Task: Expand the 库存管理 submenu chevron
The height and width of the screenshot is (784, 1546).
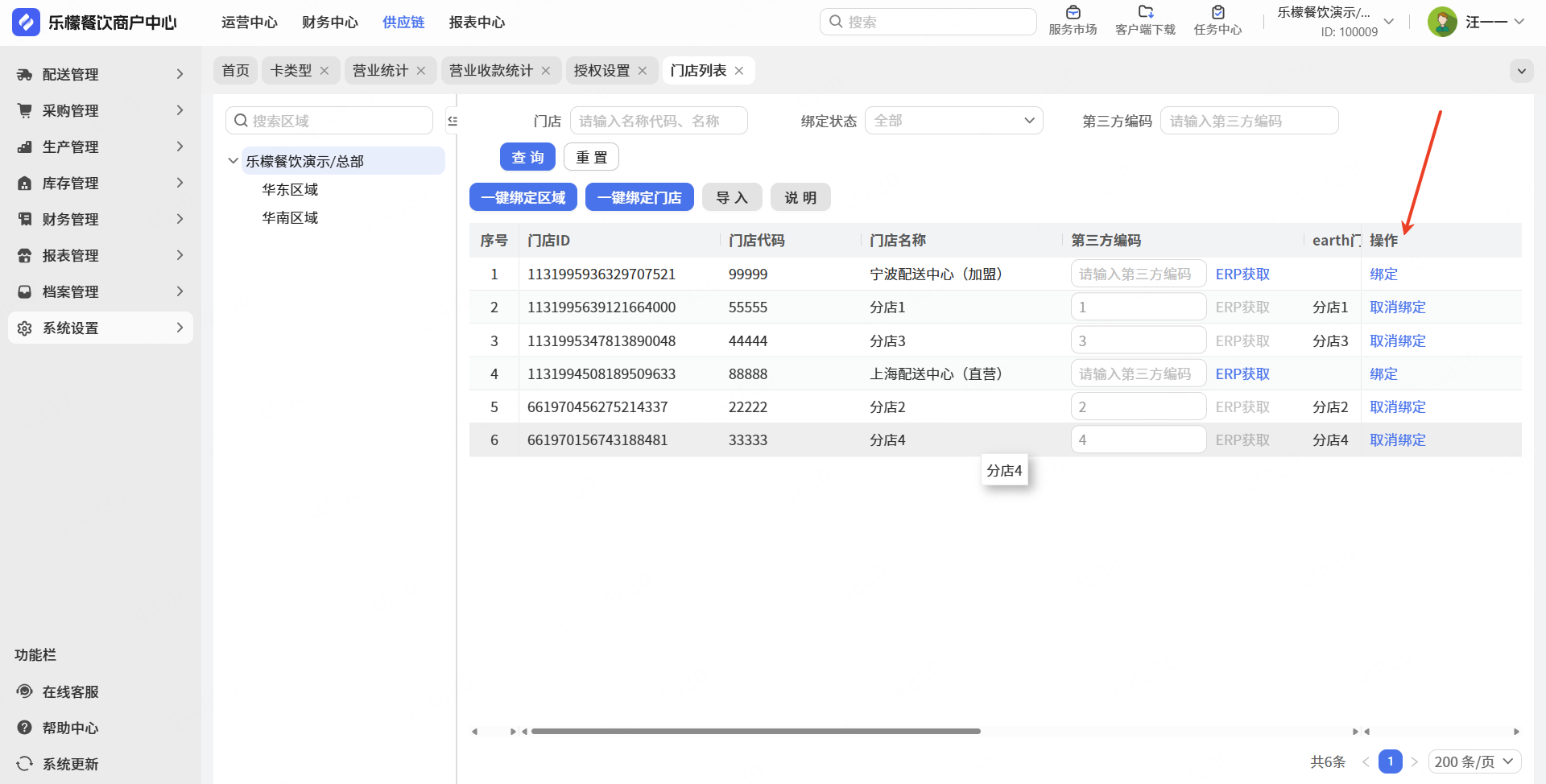Action: tap(180, 183)
